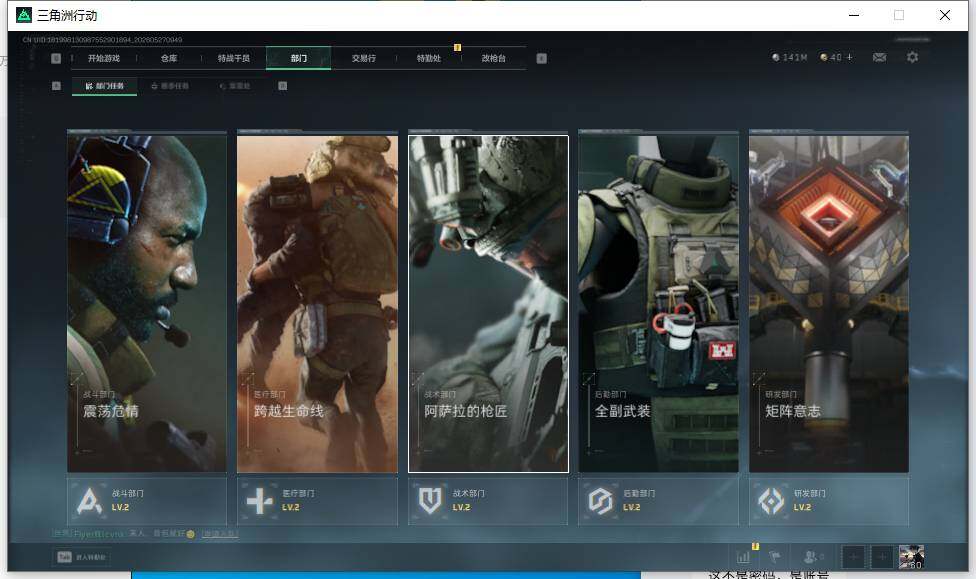Open the 震荡危情 mission card
Viewport: 976px width, 579px height.
click(147, 303)
